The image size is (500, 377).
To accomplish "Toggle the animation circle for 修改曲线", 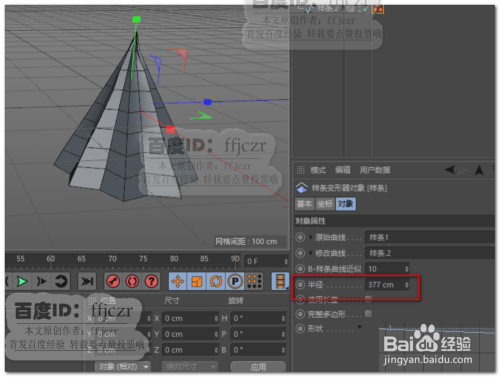I will pos(300,253).
